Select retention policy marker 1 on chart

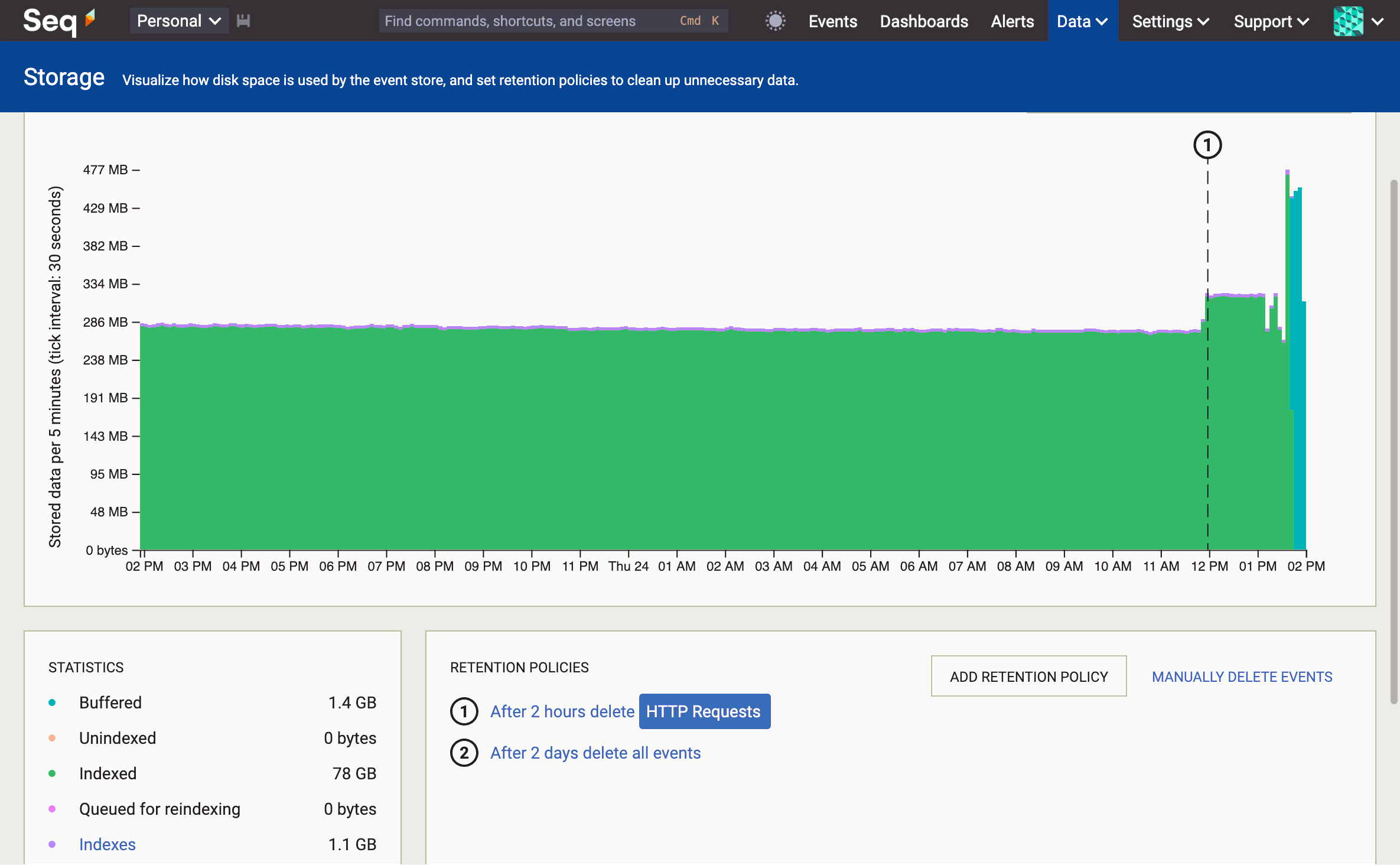click(x=1207, y=145)
